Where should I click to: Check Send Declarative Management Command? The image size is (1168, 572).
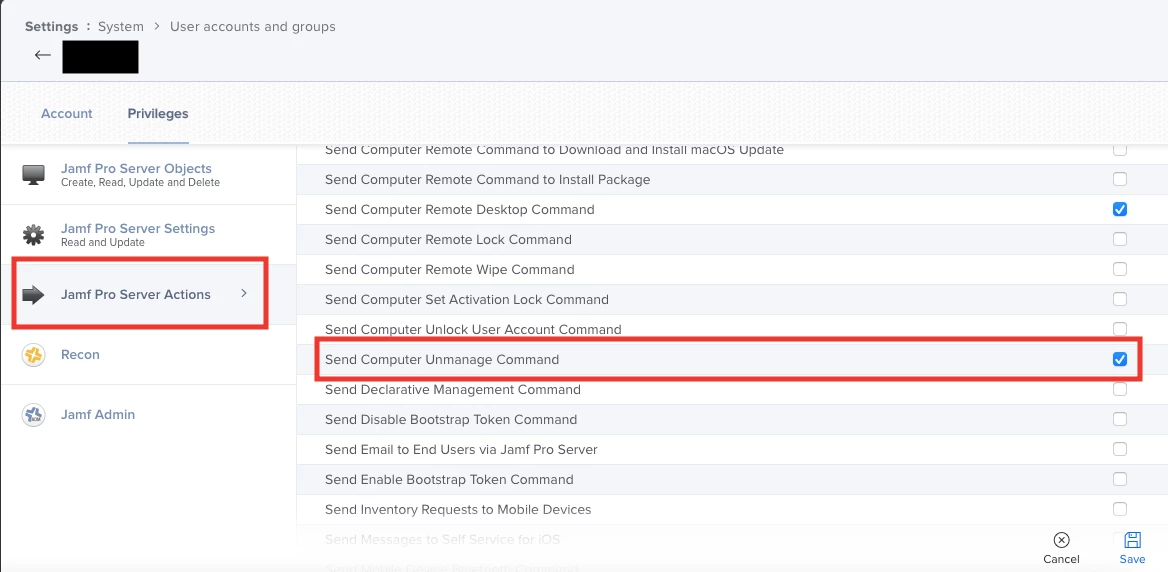pos(1120,390)
